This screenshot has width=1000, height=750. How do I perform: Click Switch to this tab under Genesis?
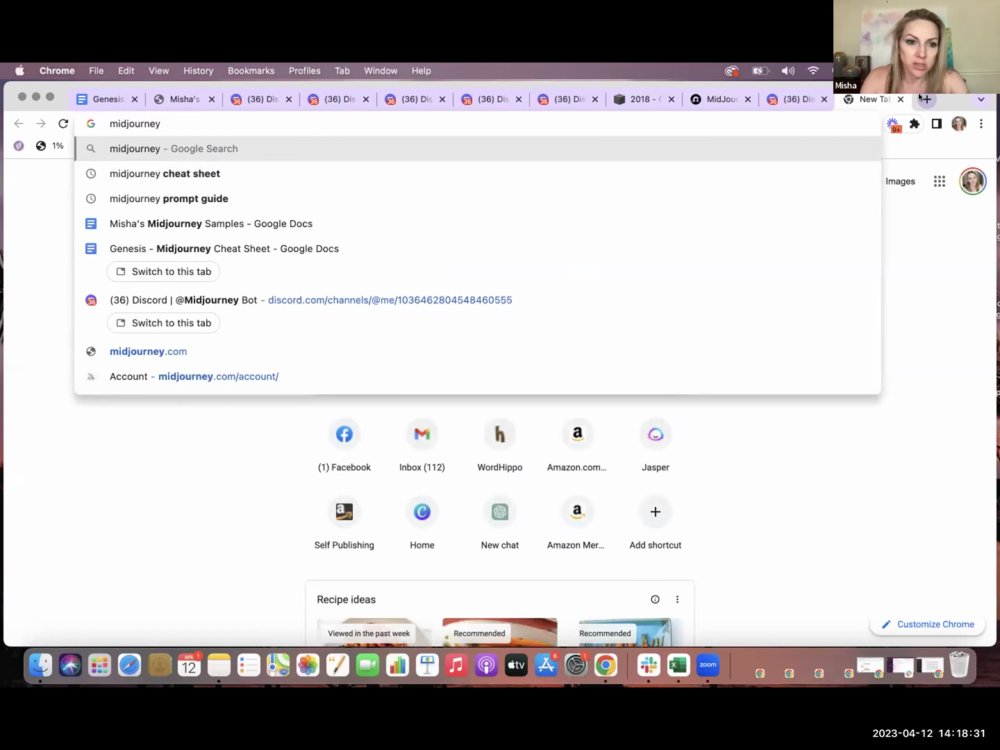[164, 272]
